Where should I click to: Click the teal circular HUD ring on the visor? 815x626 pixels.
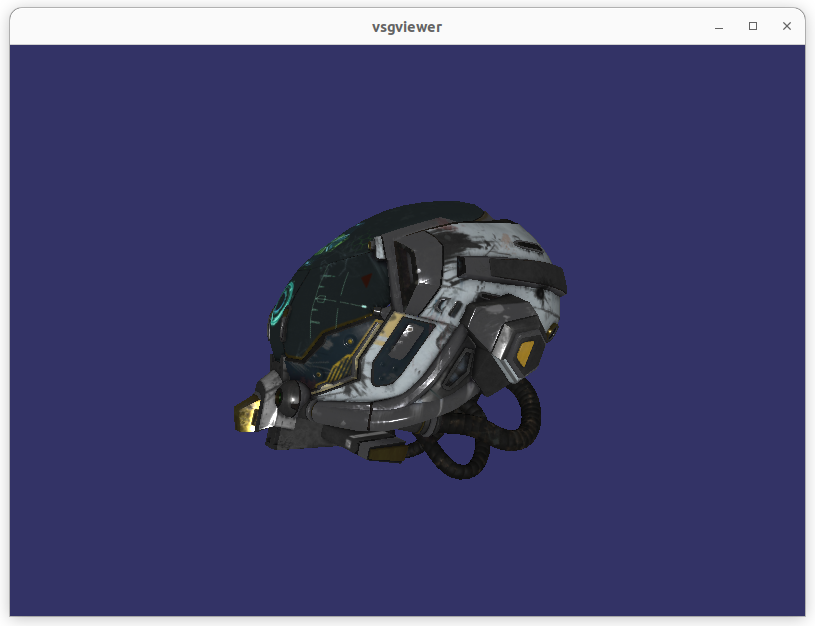coord(281,303)
